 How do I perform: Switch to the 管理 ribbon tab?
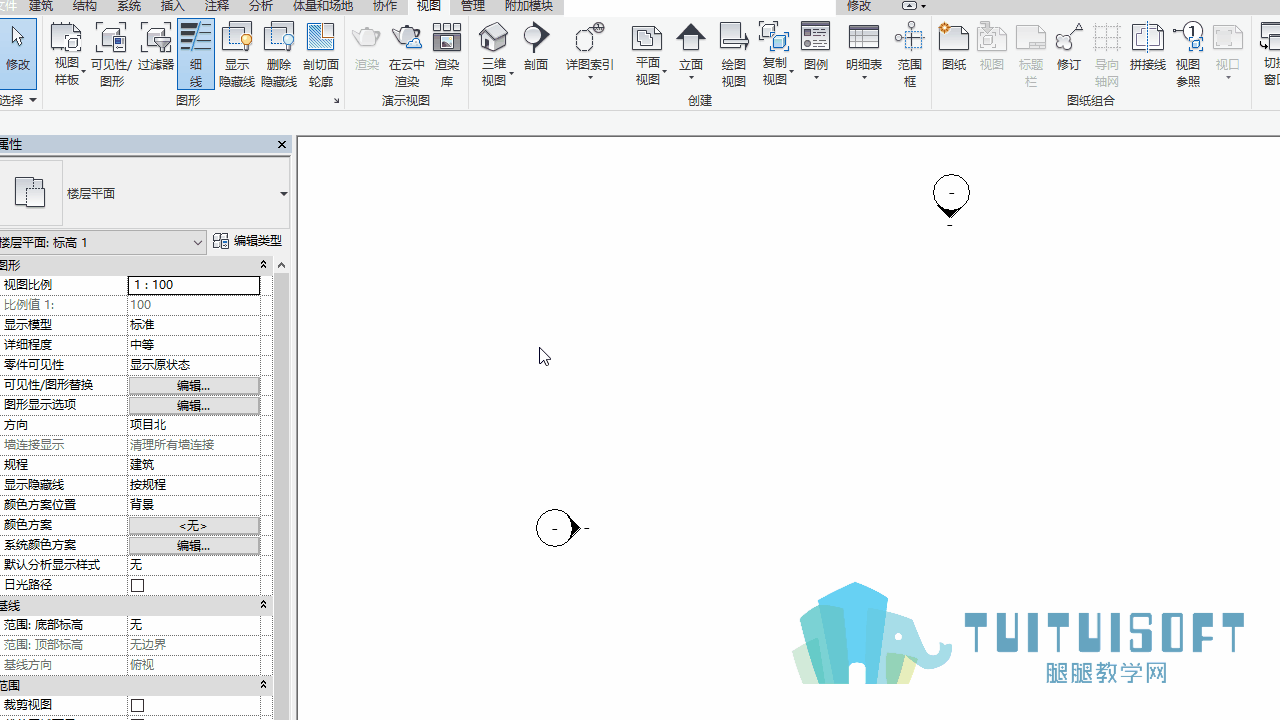[472, 6]
